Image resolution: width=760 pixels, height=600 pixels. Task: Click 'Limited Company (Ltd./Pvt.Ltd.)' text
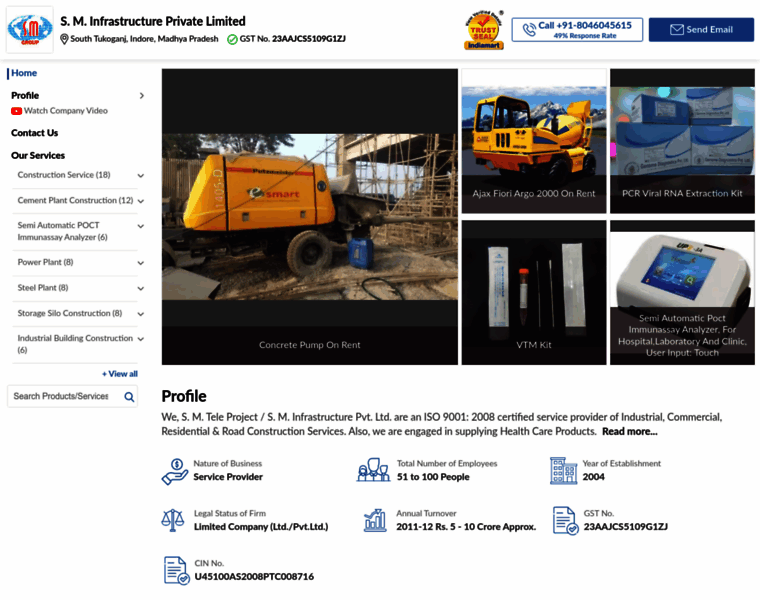pyautogui.click(x=261, y=527)
